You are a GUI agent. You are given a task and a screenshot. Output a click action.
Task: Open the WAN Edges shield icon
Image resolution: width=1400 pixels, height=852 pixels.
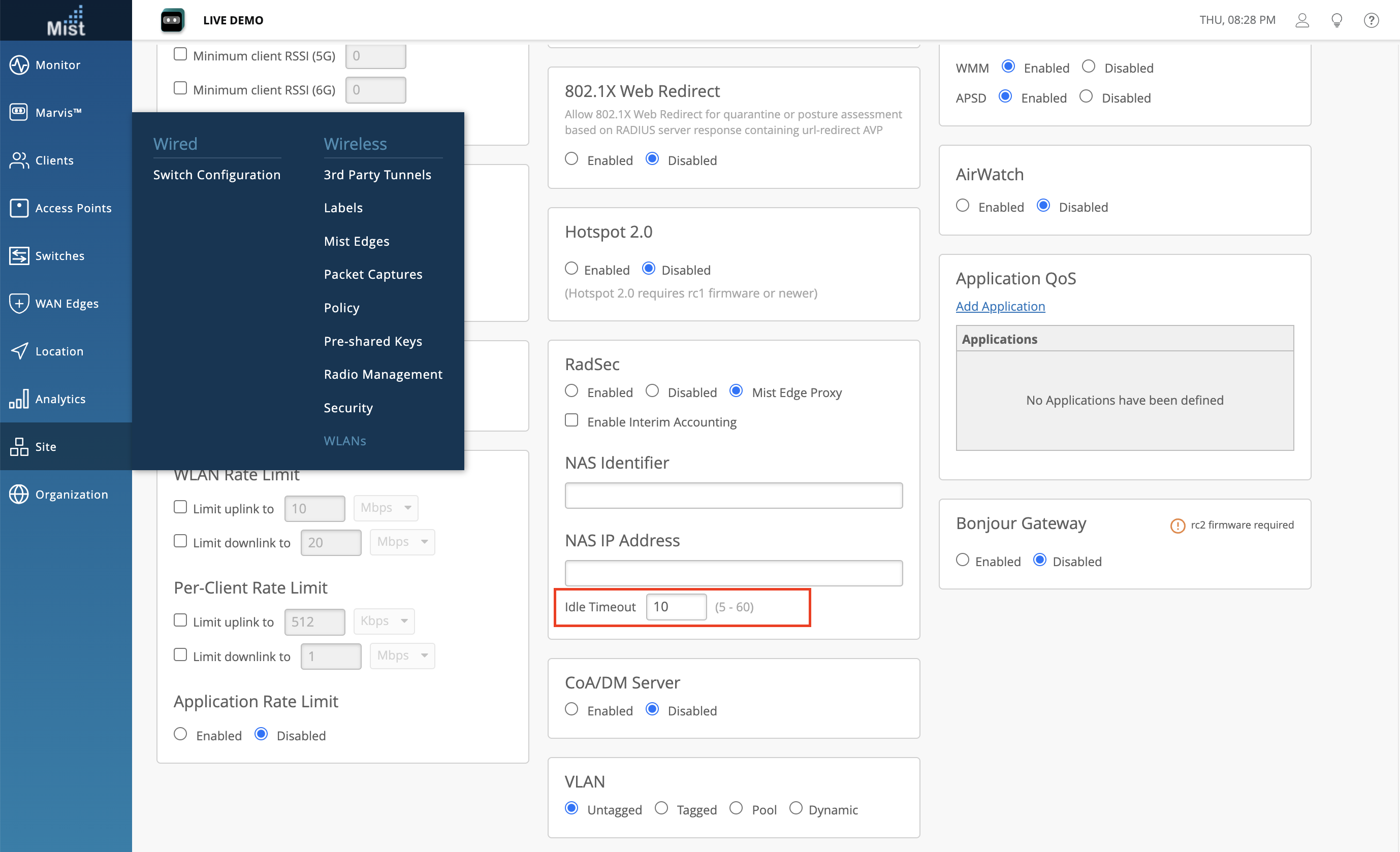[19, 303]
